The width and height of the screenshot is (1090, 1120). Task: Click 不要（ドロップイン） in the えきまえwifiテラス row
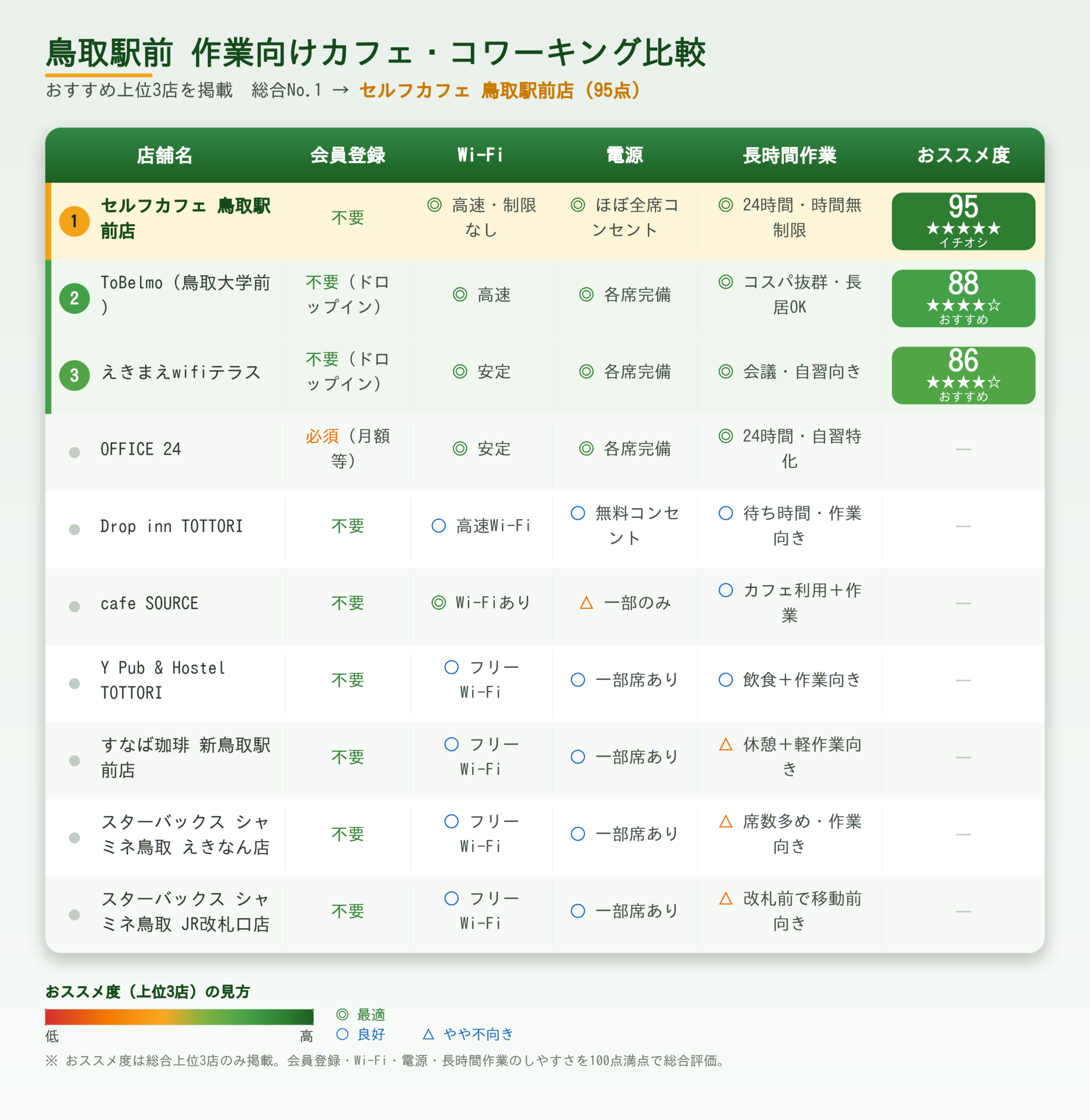(348, 372)
